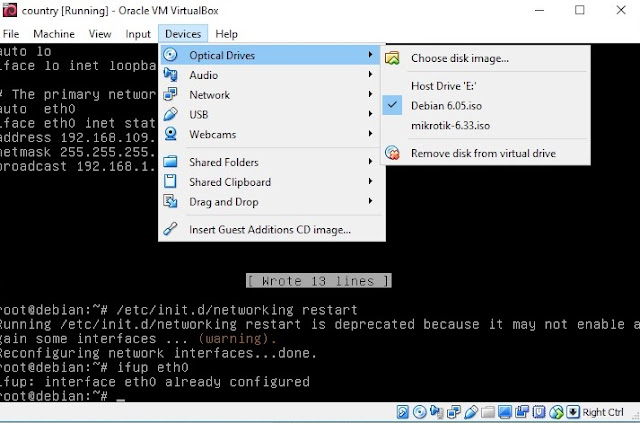Click the Optical Drives disc icon in Devices menu

point(170,55)
